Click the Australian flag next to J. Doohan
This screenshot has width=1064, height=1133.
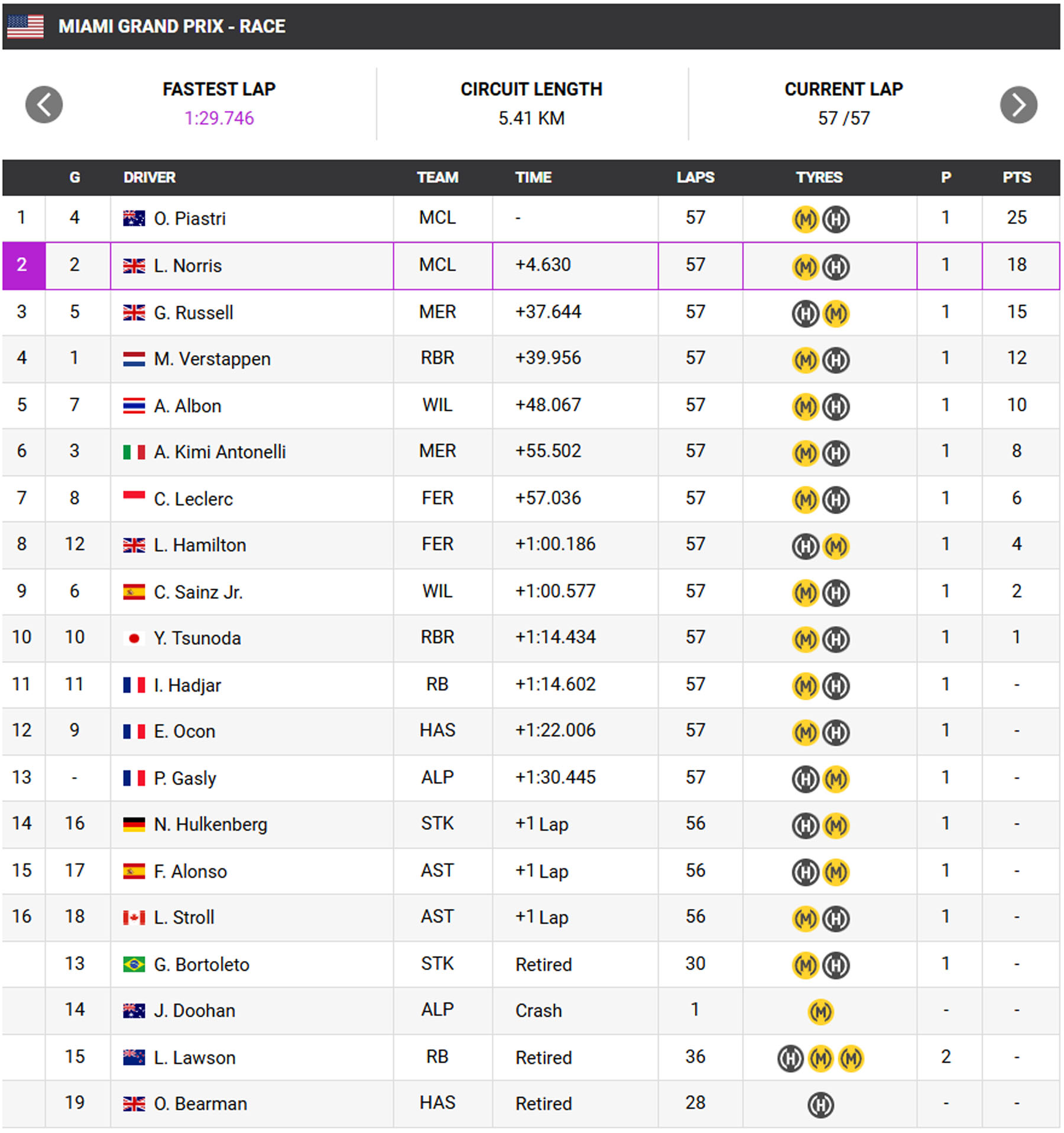134,1011
